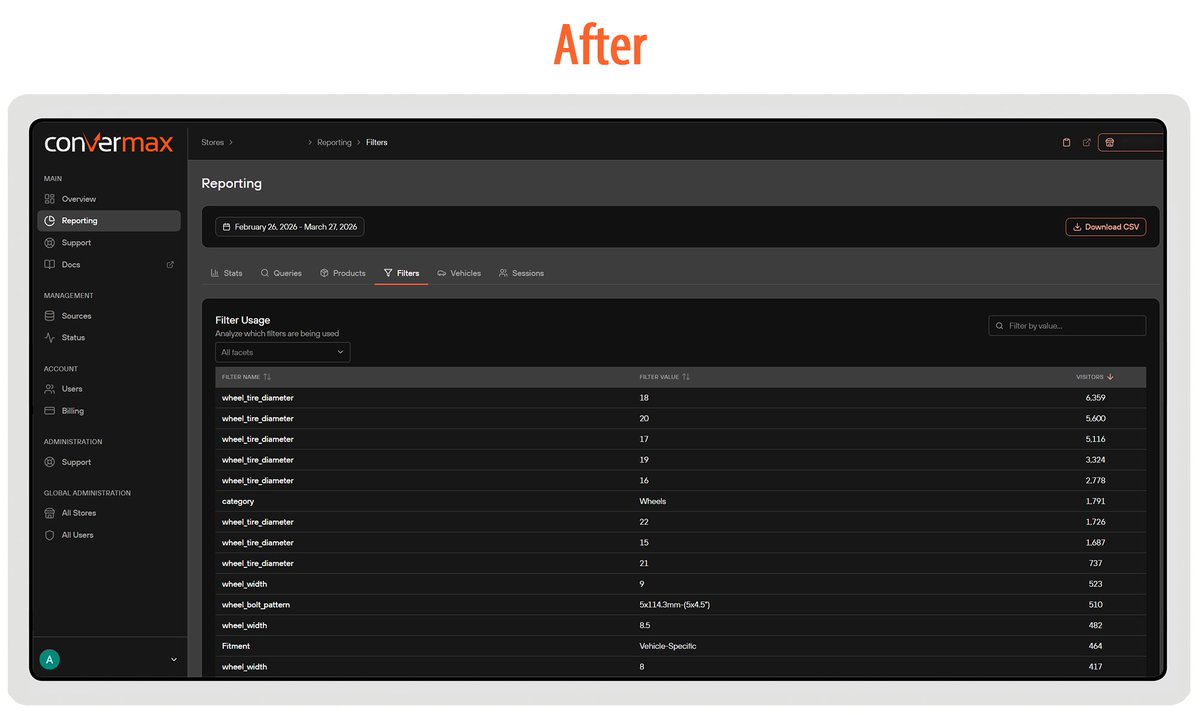Click the download arrow icon on Download CSV
This screenshot has width=1200, height=715.
[x=1077, y=227]
